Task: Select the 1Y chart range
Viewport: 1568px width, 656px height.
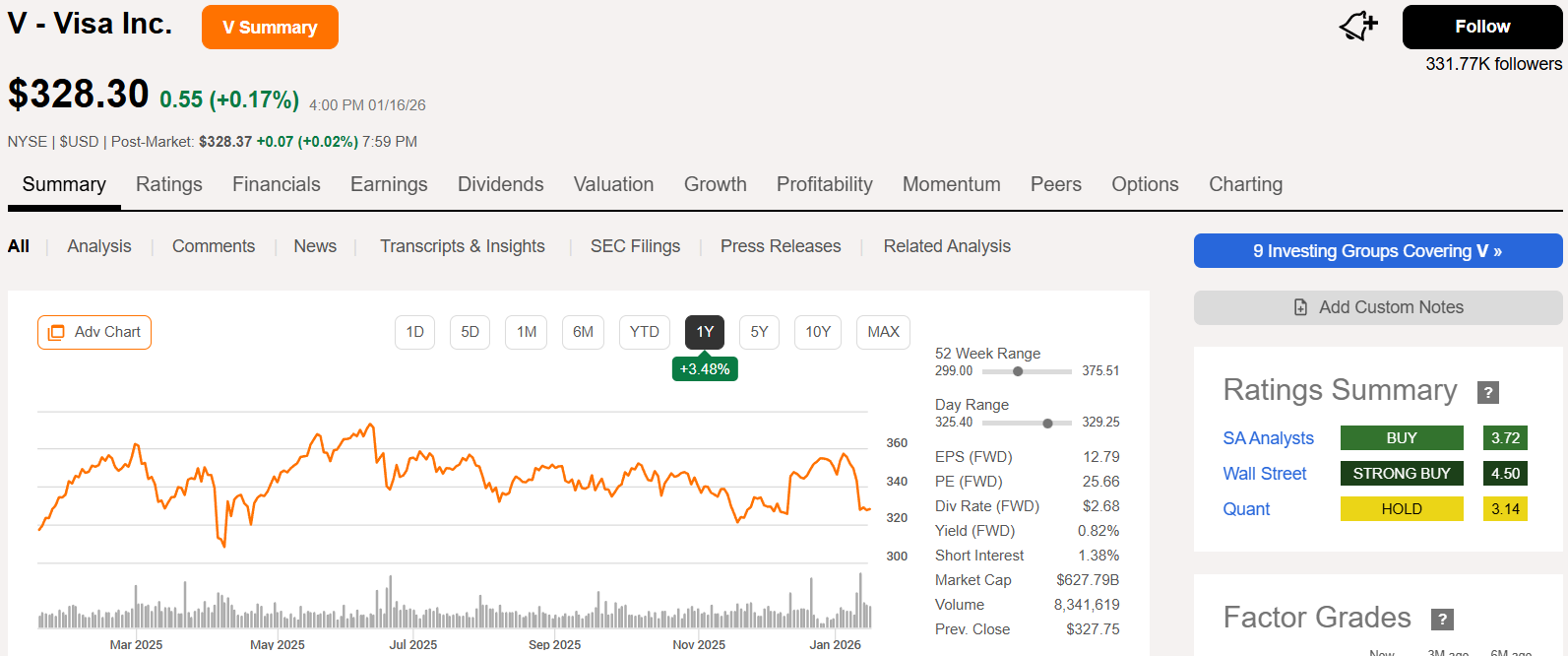Action: [705, 332]
